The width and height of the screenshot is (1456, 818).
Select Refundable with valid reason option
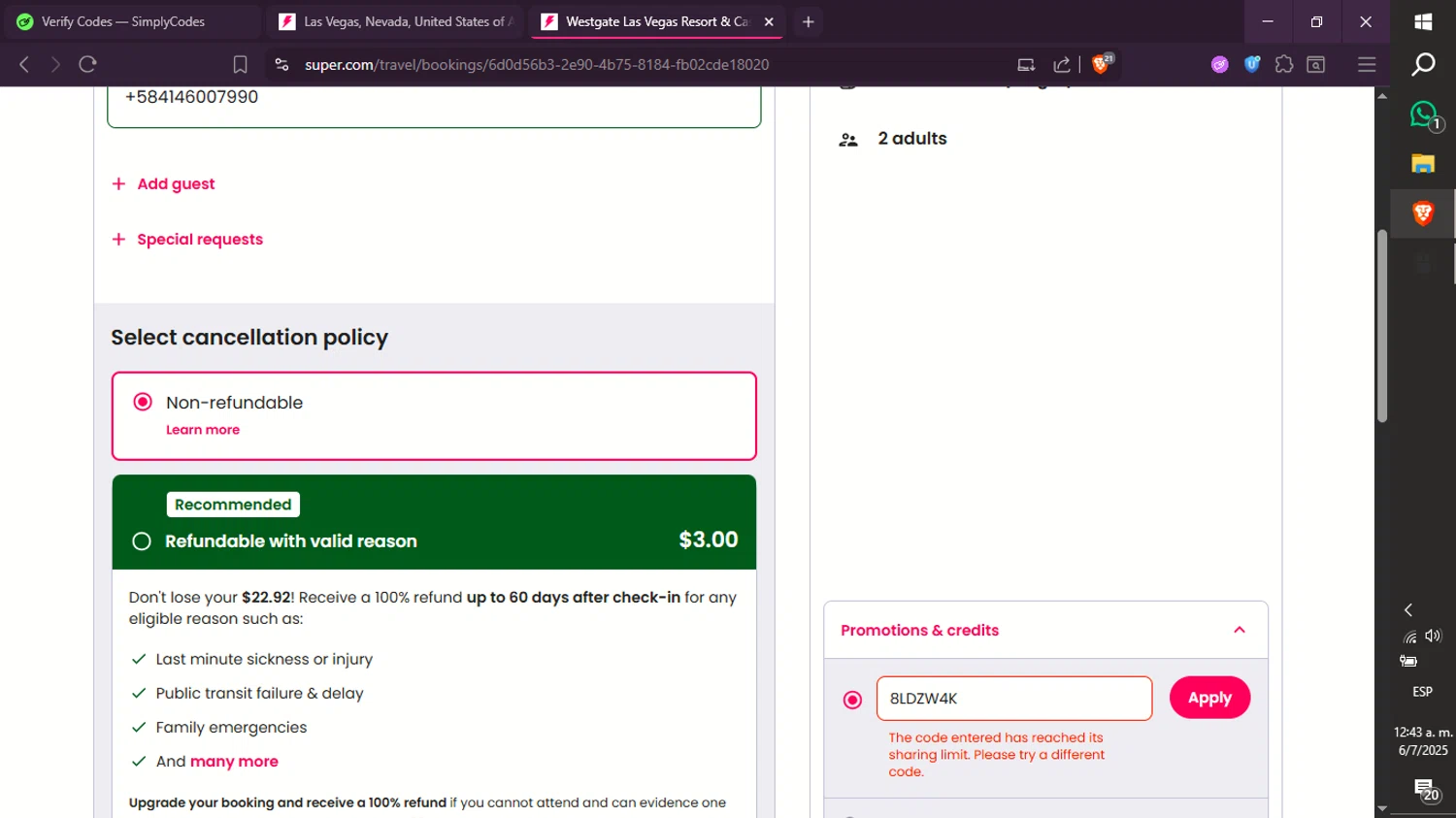(142, 541)
